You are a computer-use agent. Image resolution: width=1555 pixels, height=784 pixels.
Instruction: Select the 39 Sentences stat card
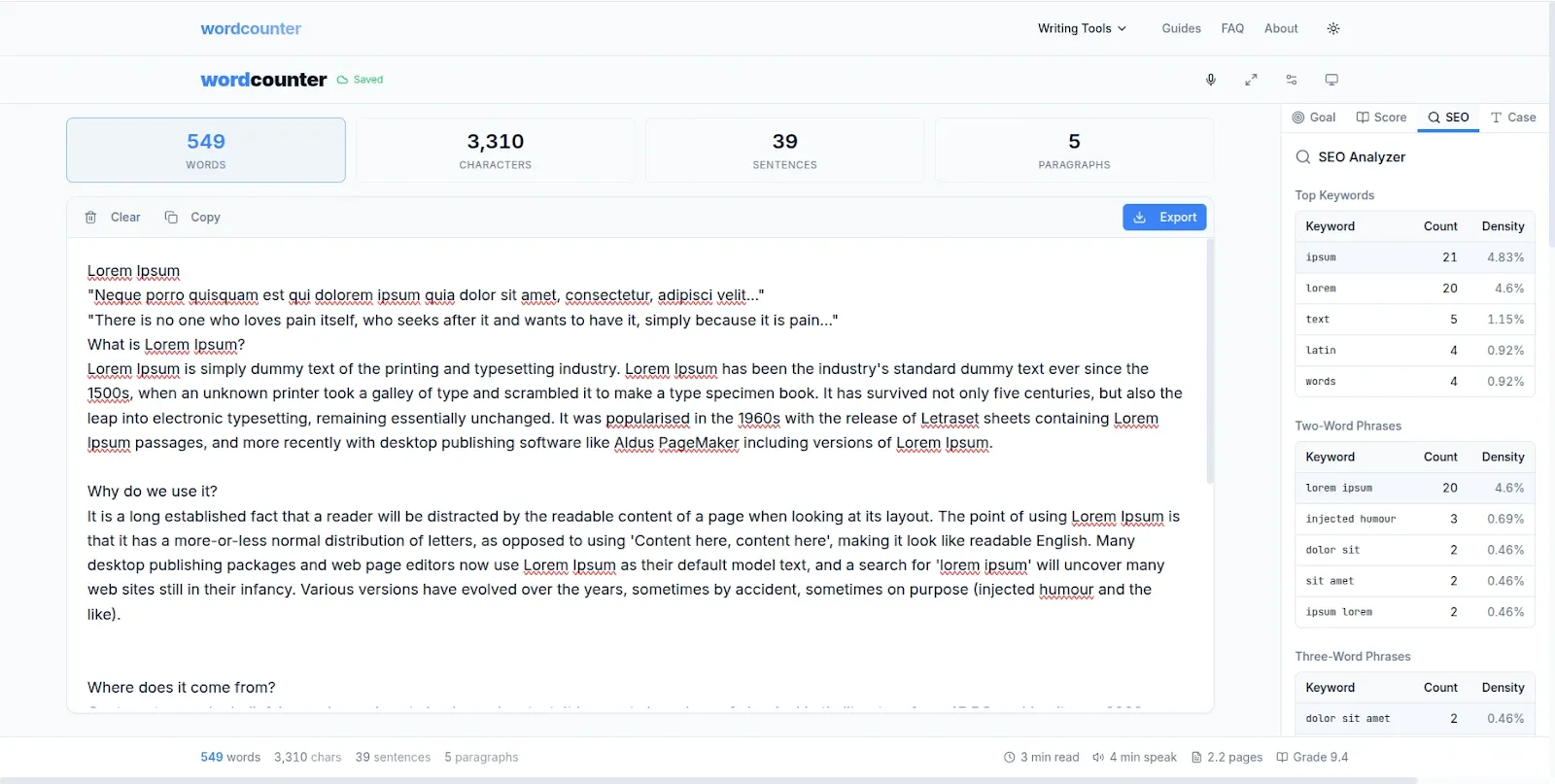pyautogui.click(x=784, y=150)
